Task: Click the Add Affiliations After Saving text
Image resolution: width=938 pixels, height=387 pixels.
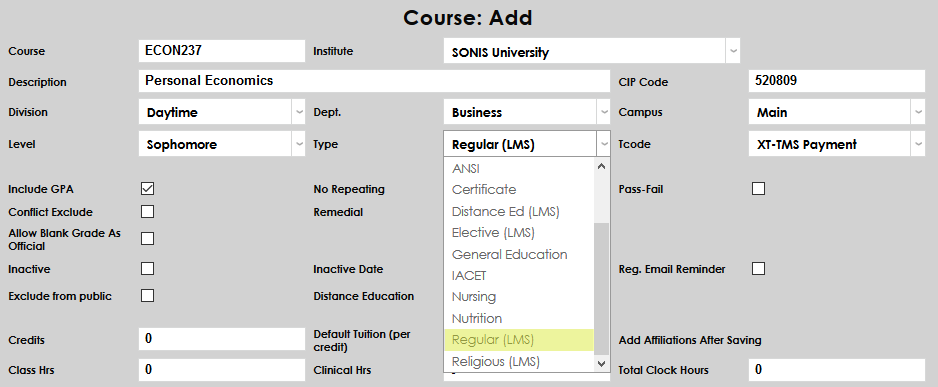Action: coord(690,340)
